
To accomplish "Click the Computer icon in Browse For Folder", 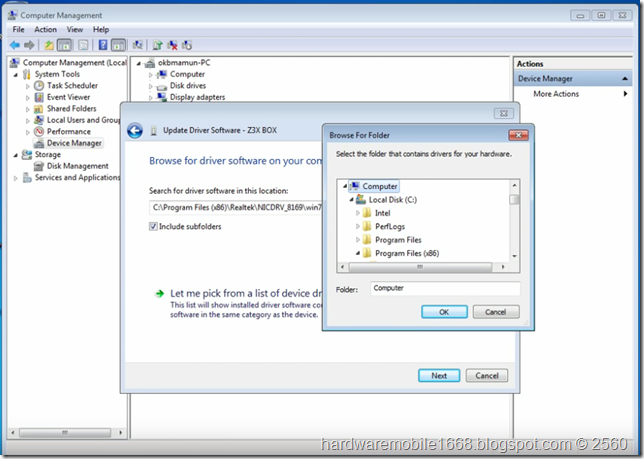I will point(355,186).
